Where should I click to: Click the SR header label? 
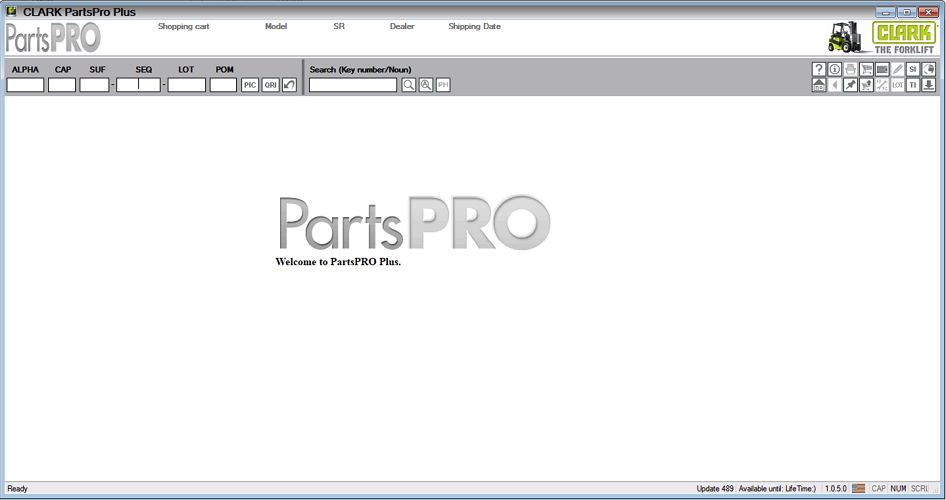pyautogui.click(x=339, y=27)
